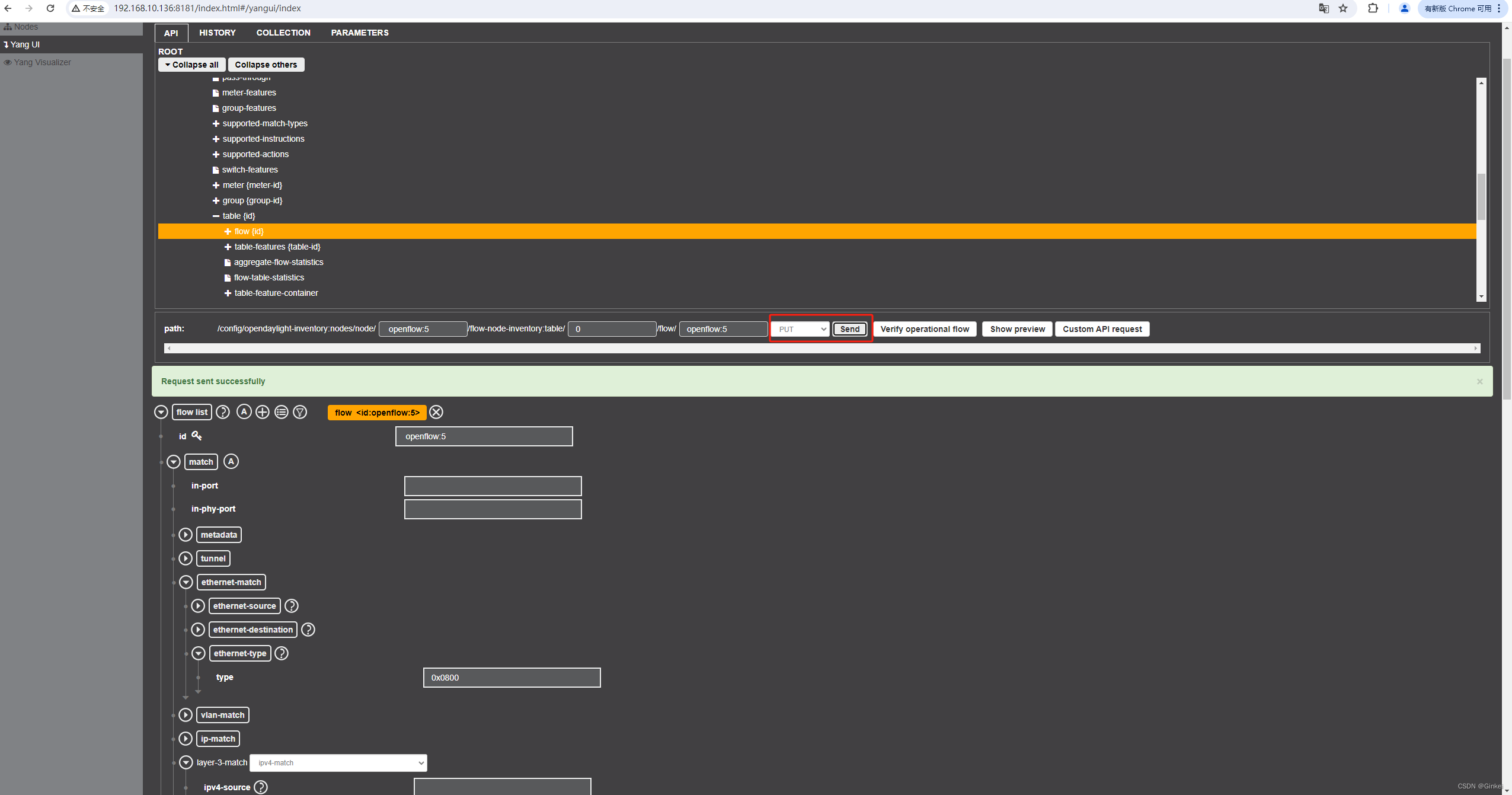Switch to the COLLECTION tab
This screenshot has height=795, width=1512.
(x=283, y=32)
